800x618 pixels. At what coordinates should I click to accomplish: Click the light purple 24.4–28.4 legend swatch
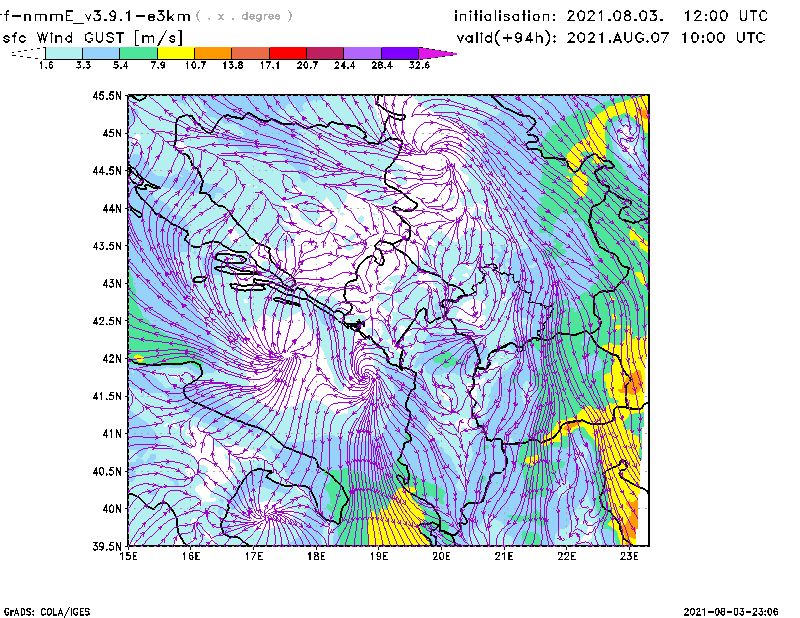click(363, 53)
